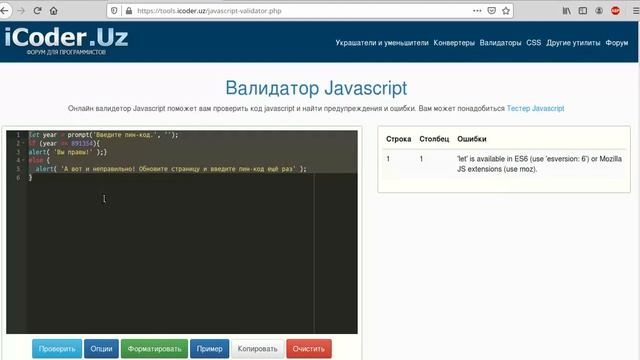640x360 pixels.
Task: Collapse the if block fold arrow on line 2
Action: click(23, 144)
